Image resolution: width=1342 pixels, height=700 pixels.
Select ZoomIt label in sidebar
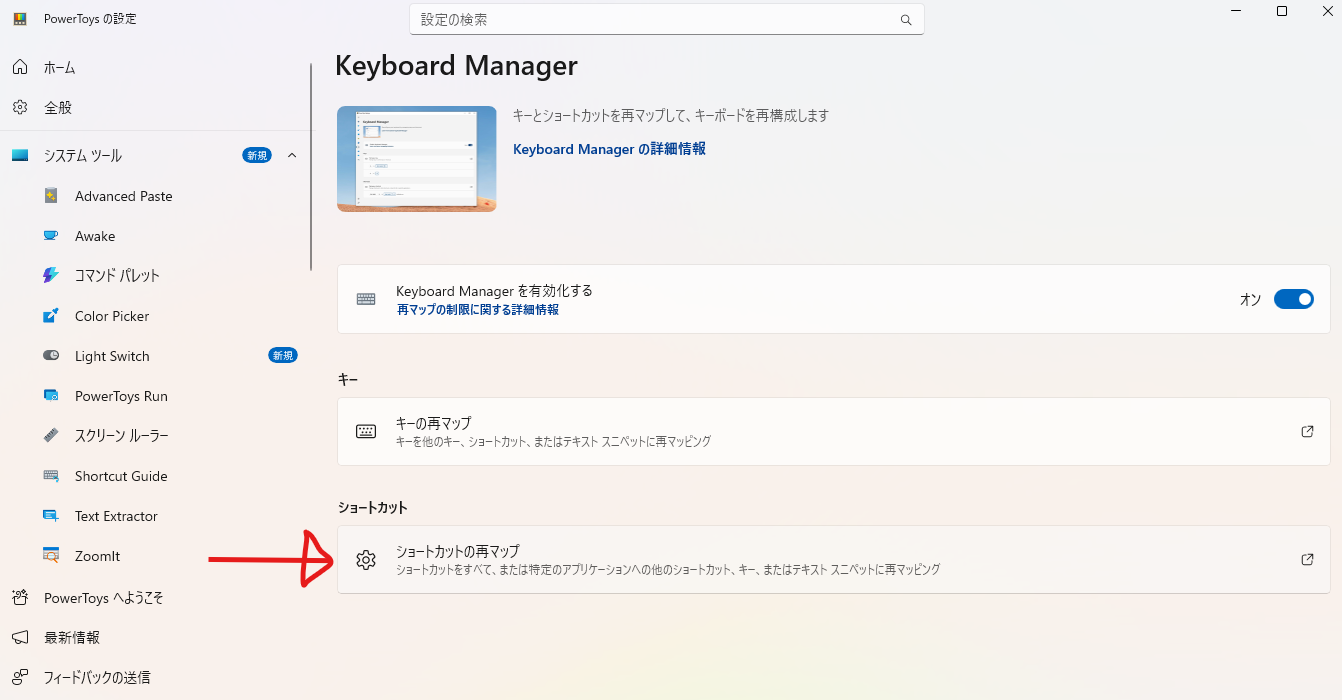coord(97,556)
